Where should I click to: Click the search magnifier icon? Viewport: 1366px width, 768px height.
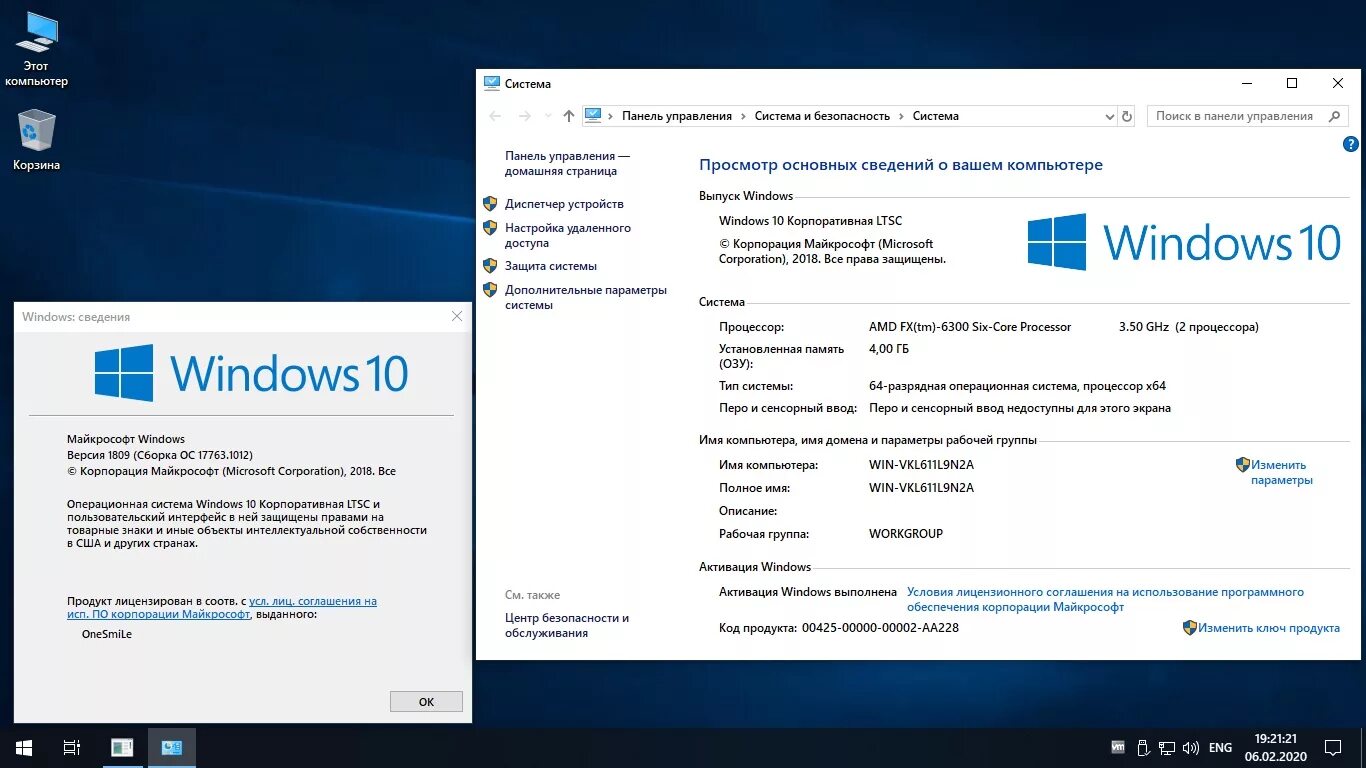pos(1334,116)
